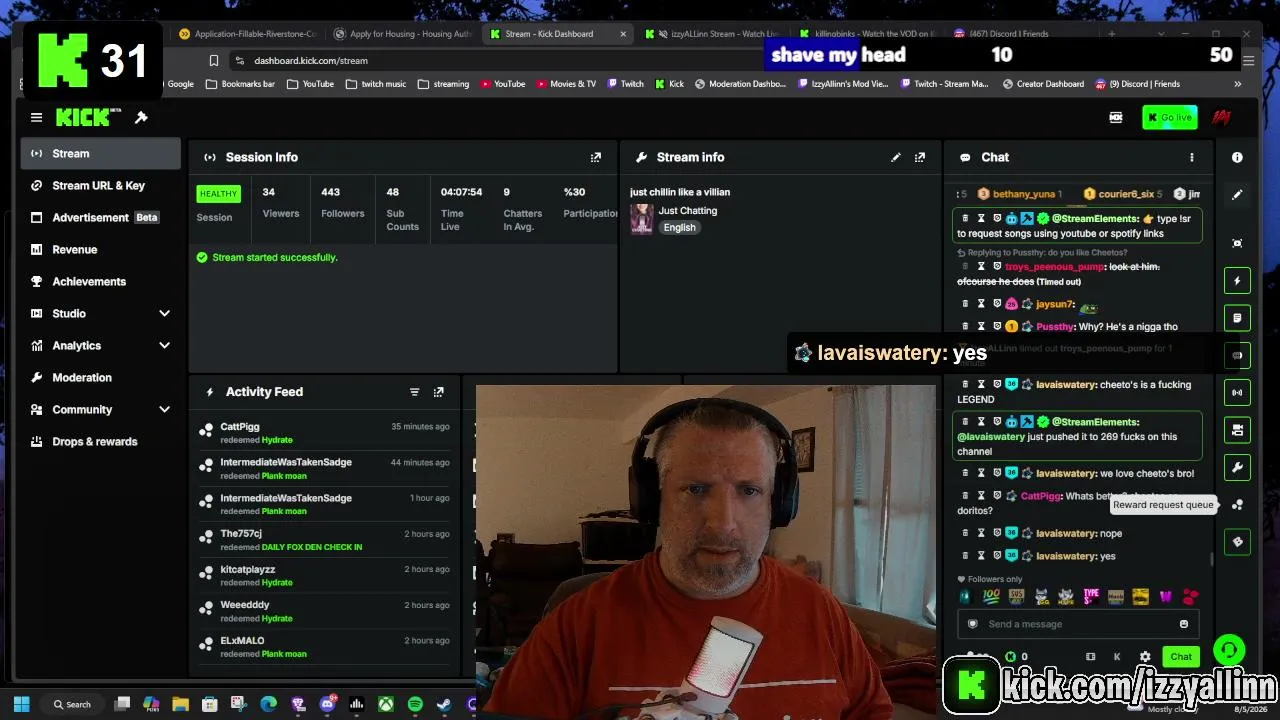Click the broadcast signal icon in right sidebar
Viewport: 1280px width, 720px height.
[x=1237, y=392]
